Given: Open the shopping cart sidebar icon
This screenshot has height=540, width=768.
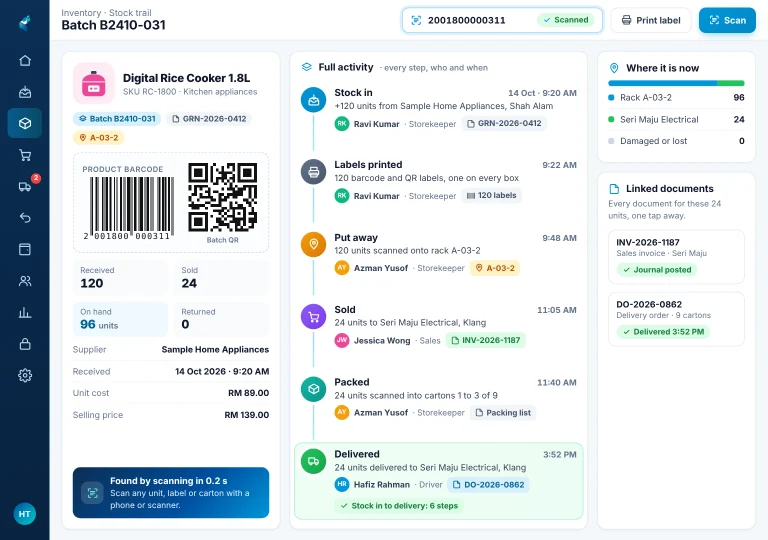Looking at the screenshot, I should tap(25, 155).
